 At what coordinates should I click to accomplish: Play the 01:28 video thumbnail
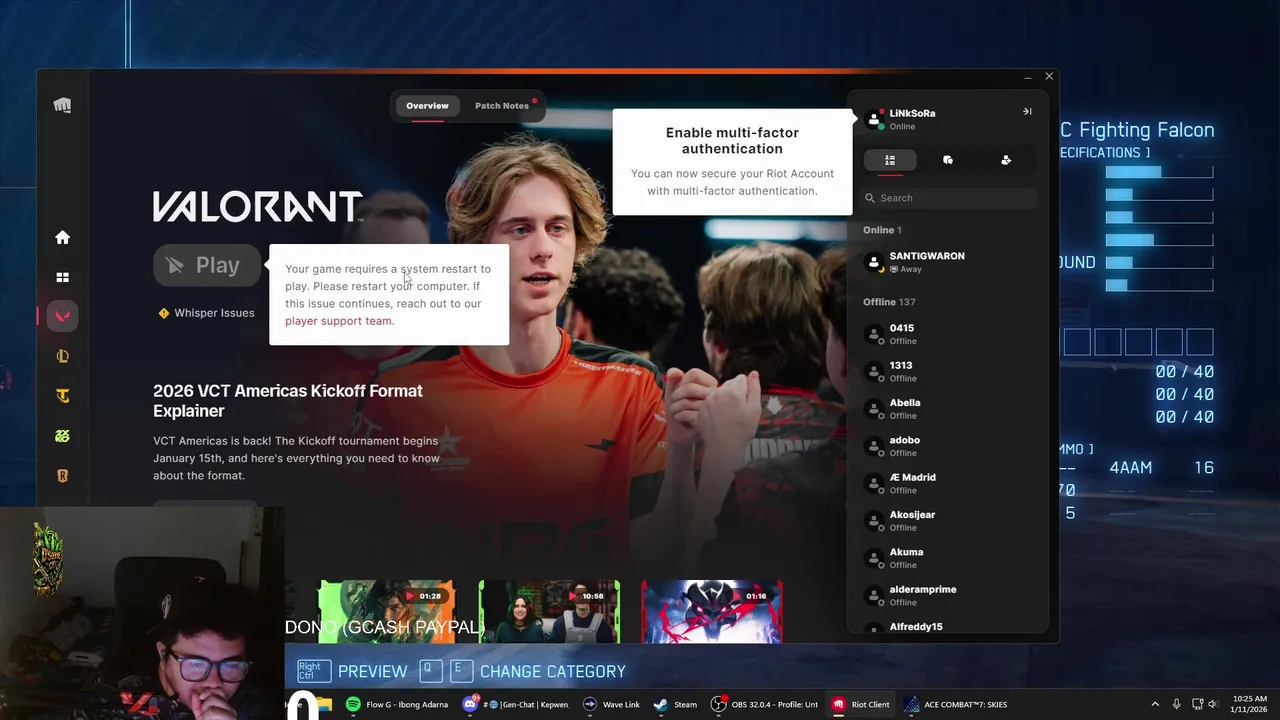[387, 611]
